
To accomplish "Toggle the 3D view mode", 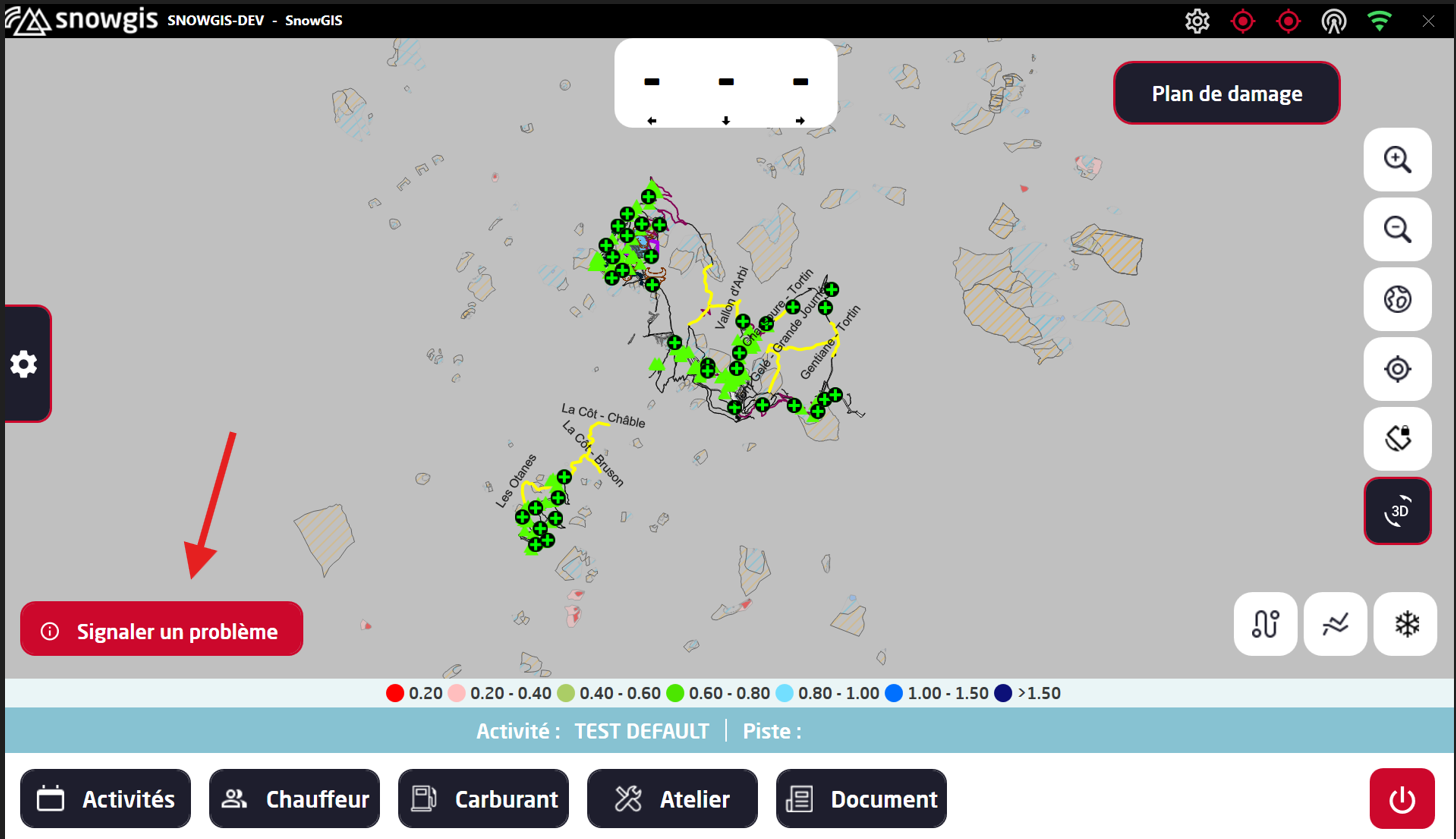I will coord(1397,510).
